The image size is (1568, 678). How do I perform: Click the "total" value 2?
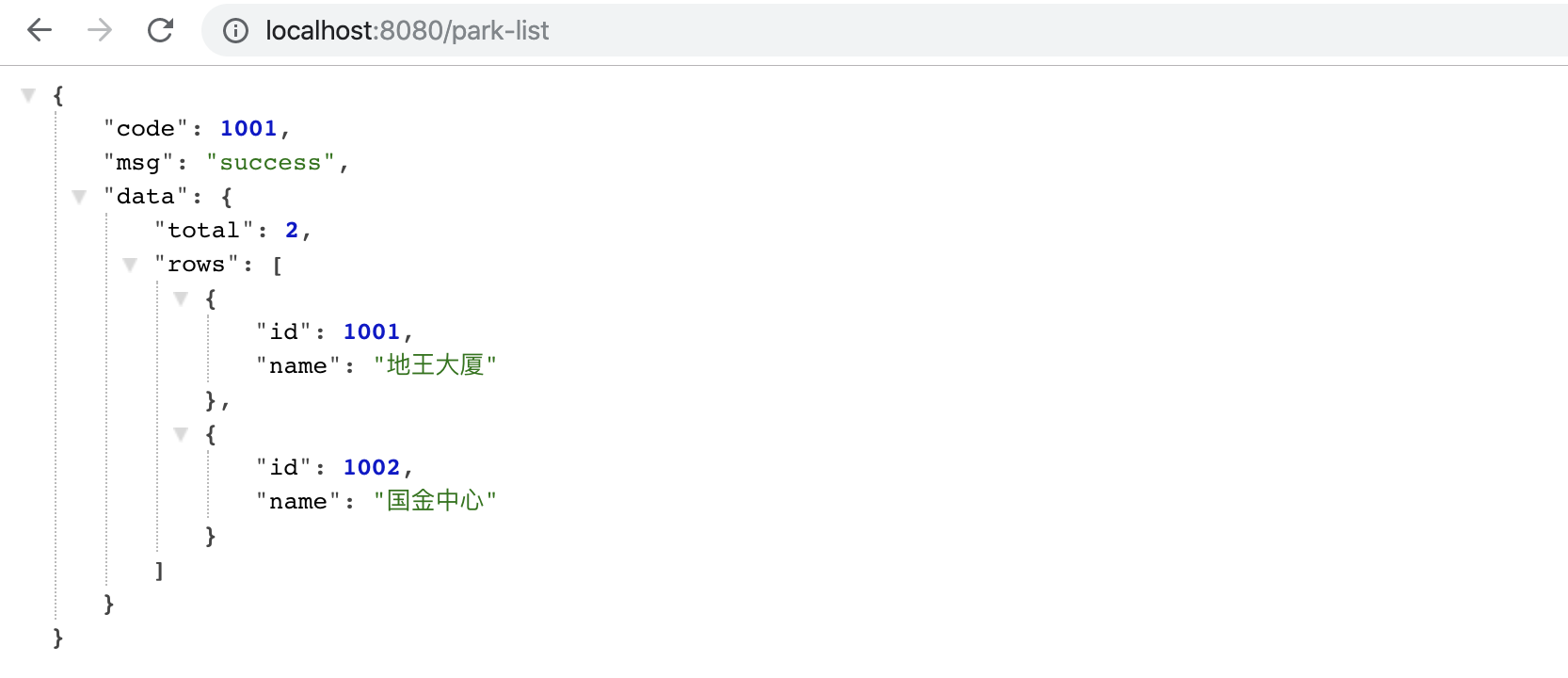[x=292, y=231]
